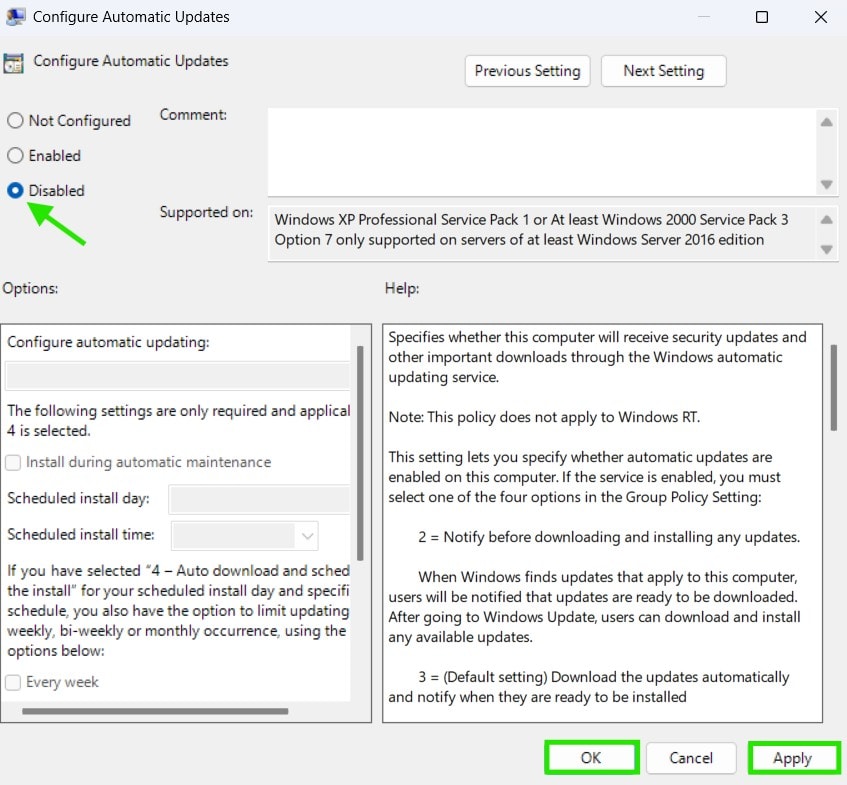Image resolution: width=847 pixels, height=785 pixels.
Task: Minimize the dialog window
Action: click(x=704, y=17)
